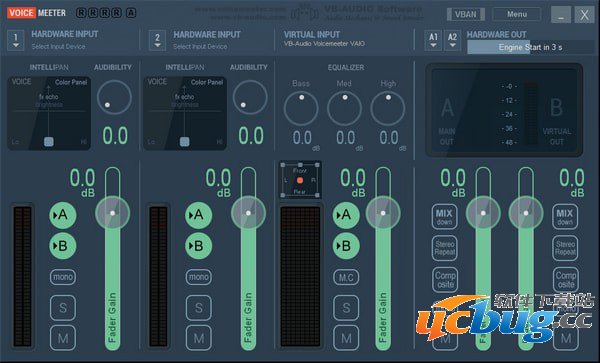
Task: Click Audibility knob of Hardware Input 2
Action: pyautogui.click(x=250, y=97)
